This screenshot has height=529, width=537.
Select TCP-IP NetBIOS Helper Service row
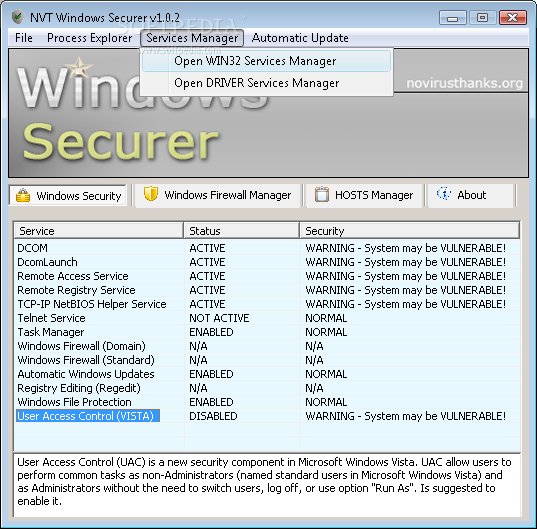267,304
